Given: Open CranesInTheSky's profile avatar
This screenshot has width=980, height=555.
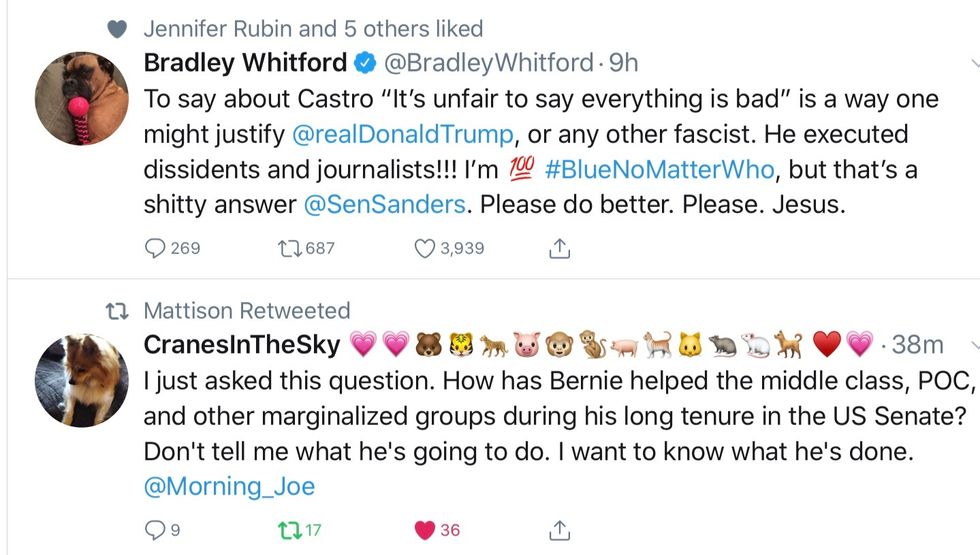Looking at the screenshot, I should (82, 380).
